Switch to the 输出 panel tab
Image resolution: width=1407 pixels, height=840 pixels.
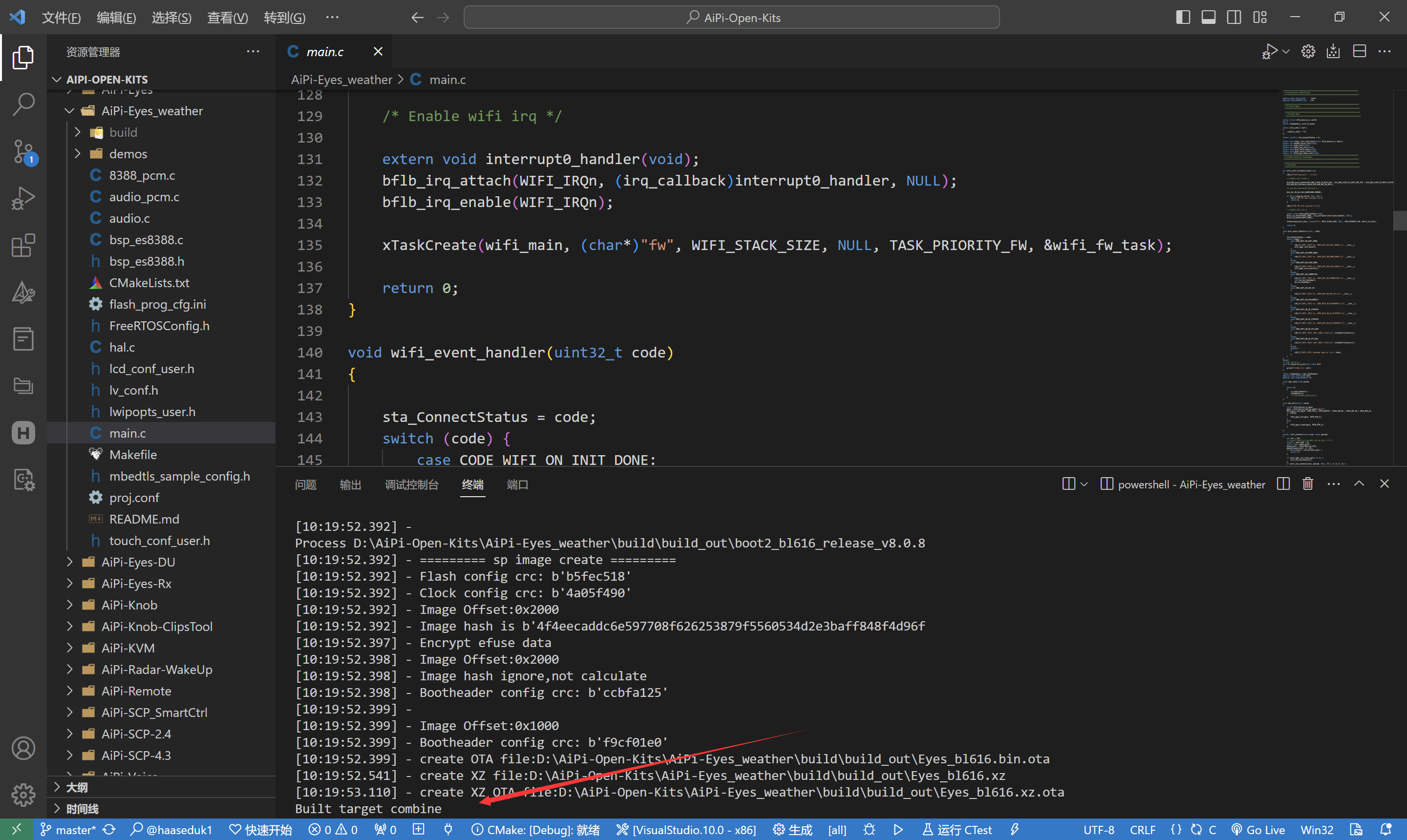350,485
